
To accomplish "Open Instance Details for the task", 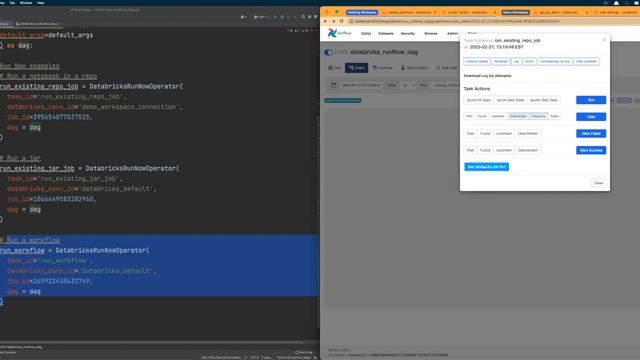I will point(477,62).
